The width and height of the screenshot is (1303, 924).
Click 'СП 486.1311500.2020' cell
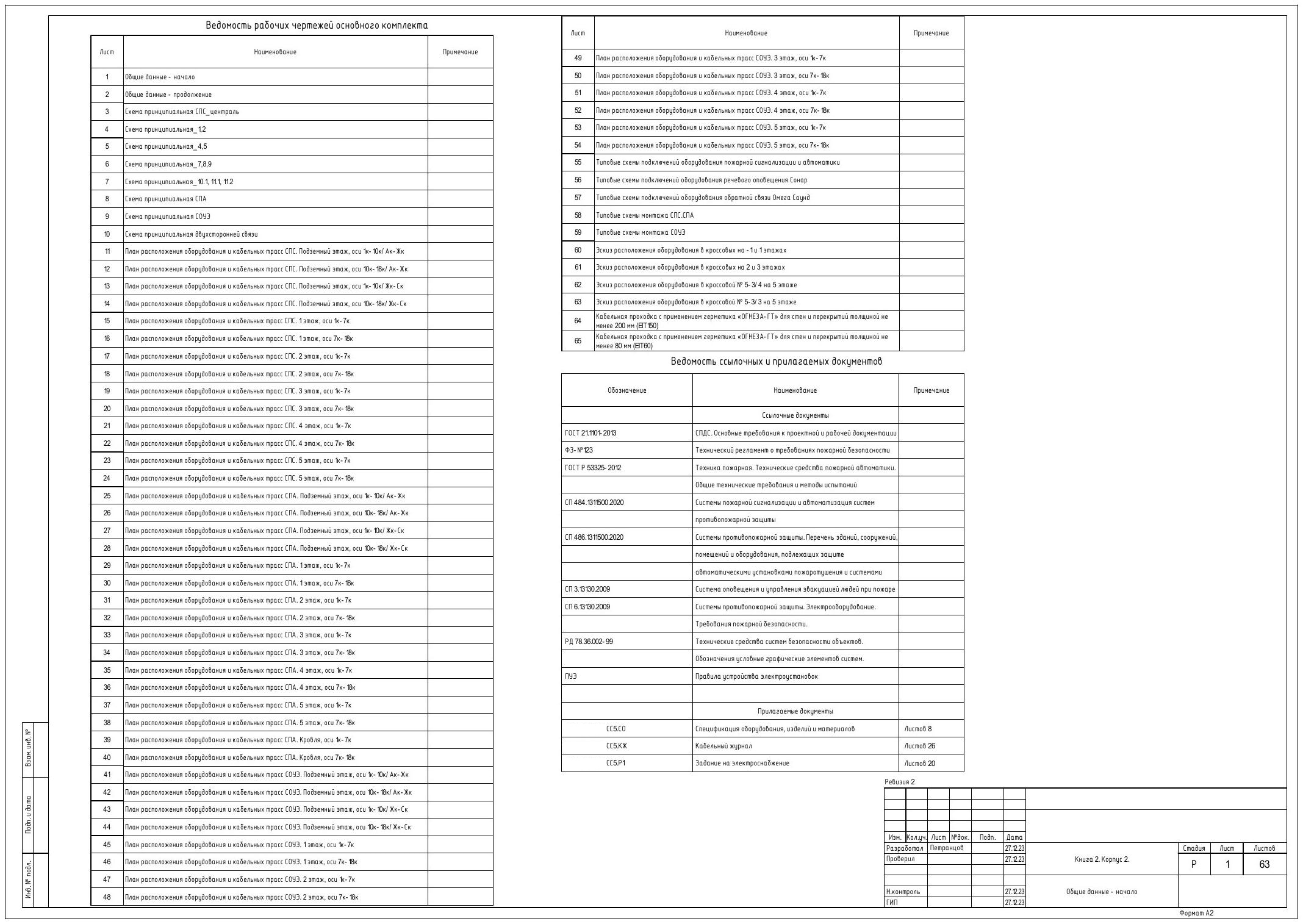click(x=626, y=537)
